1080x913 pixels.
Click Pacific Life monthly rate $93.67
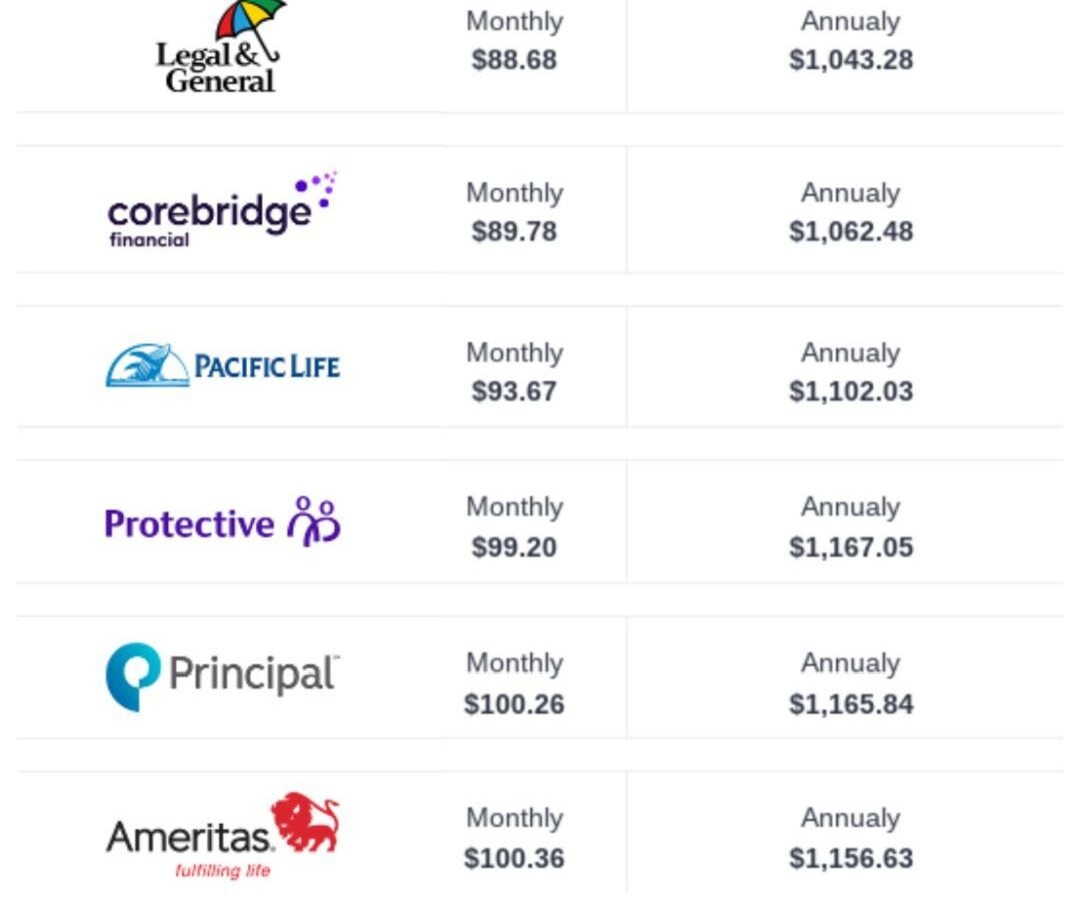coord(514,391)
